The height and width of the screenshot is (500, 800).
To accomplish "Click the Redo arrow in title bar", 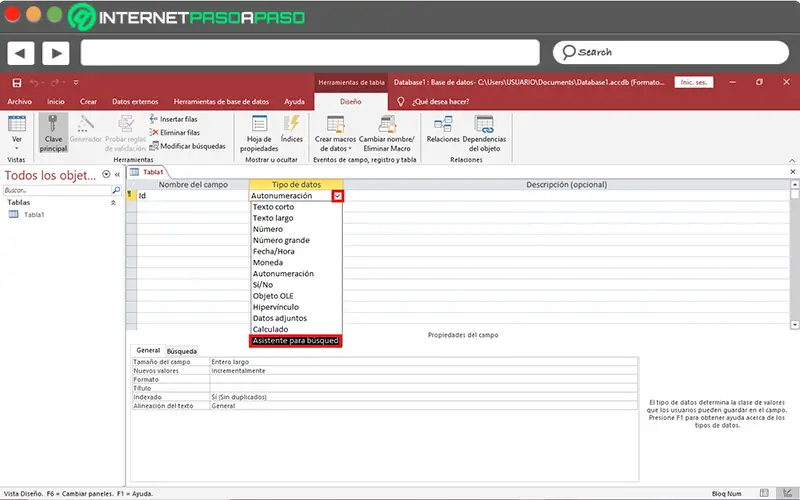I will coord(55,83).
